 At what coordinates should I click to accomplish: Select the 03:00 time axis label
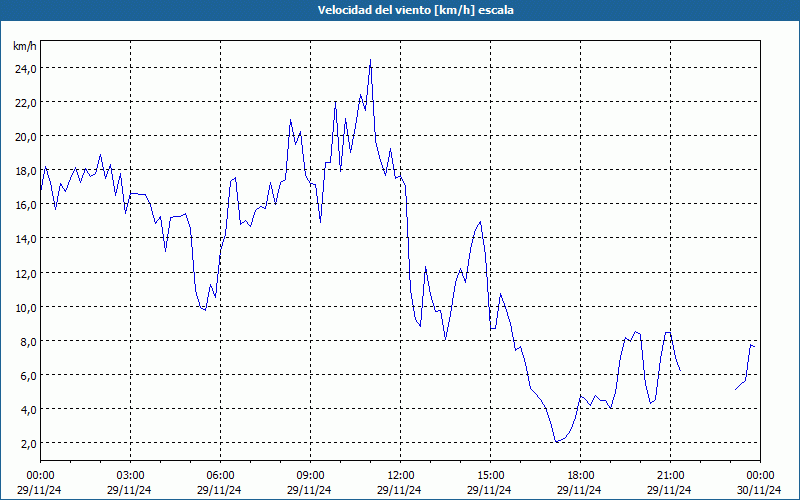click(x=130, y=475)
